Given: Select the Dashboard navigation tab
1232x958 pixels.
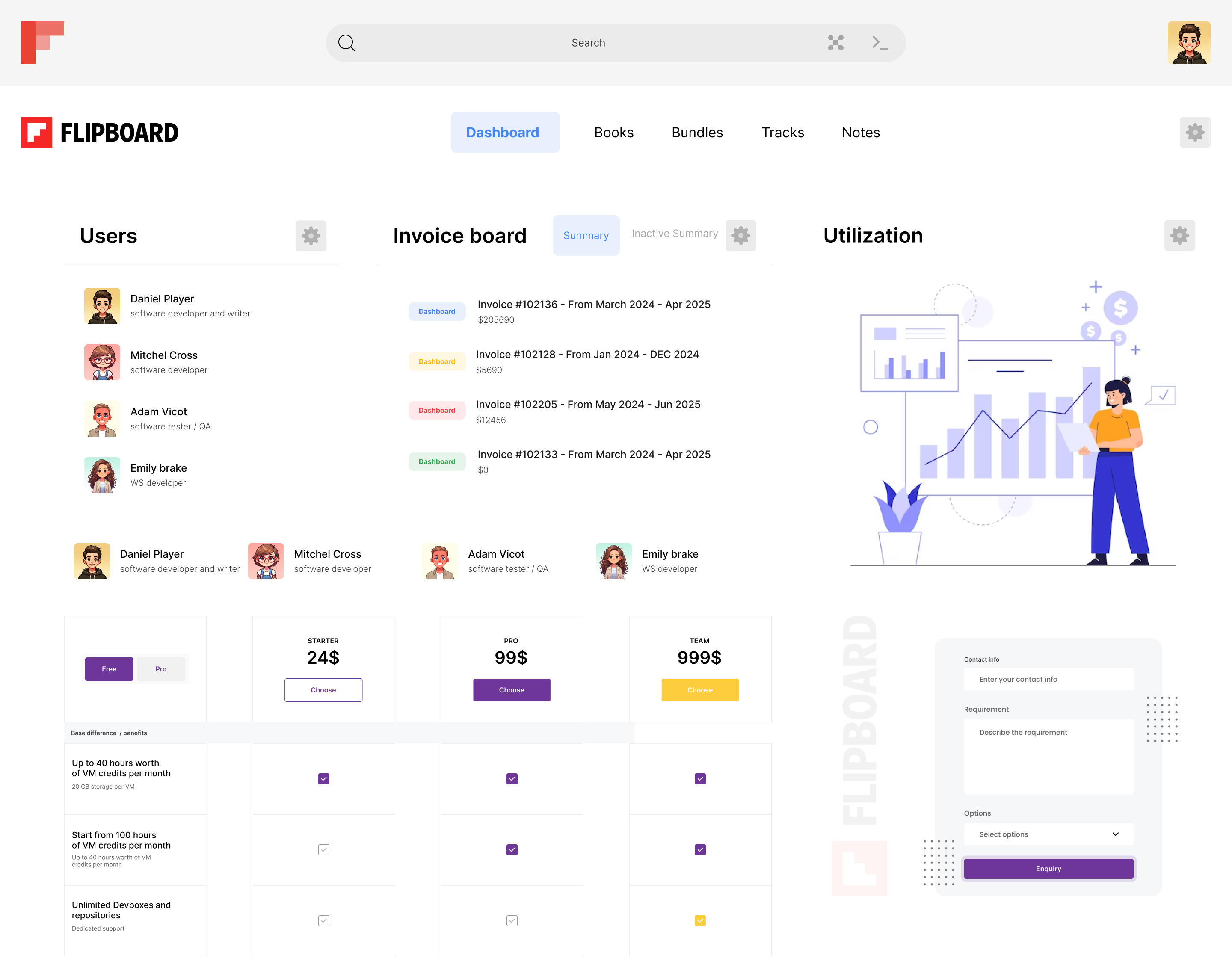Looking at the screenshot, I should click(x=505, y=133).
